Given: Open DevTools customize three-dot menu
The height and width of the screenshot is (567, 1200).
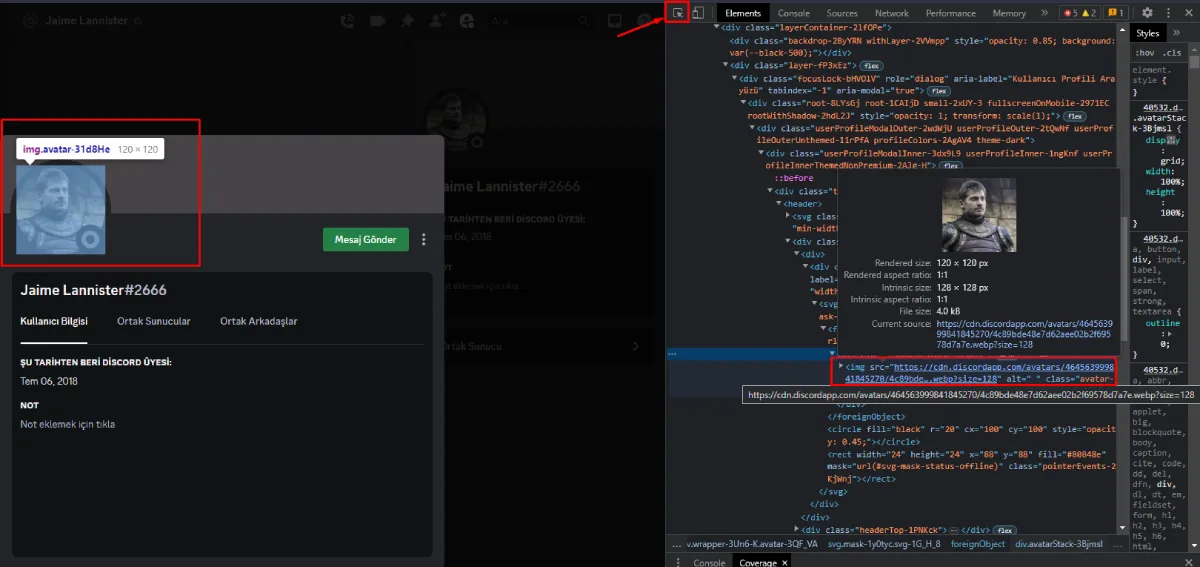Looking at the screenshot, I should [1170, 13].
